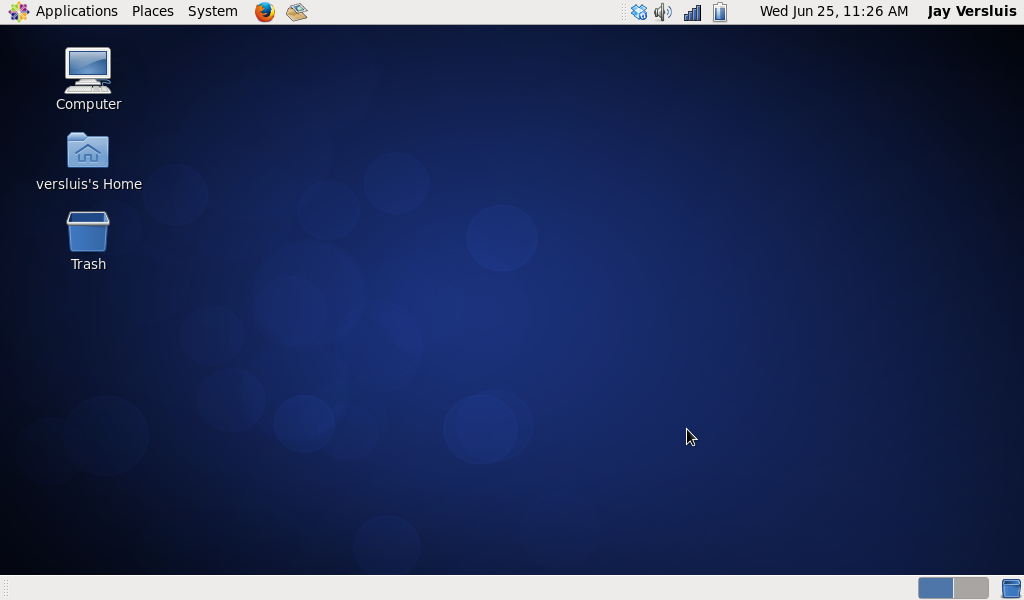Open calendar from date and time clock
The image size is (1024, 600).
click(x=834, y=11)
